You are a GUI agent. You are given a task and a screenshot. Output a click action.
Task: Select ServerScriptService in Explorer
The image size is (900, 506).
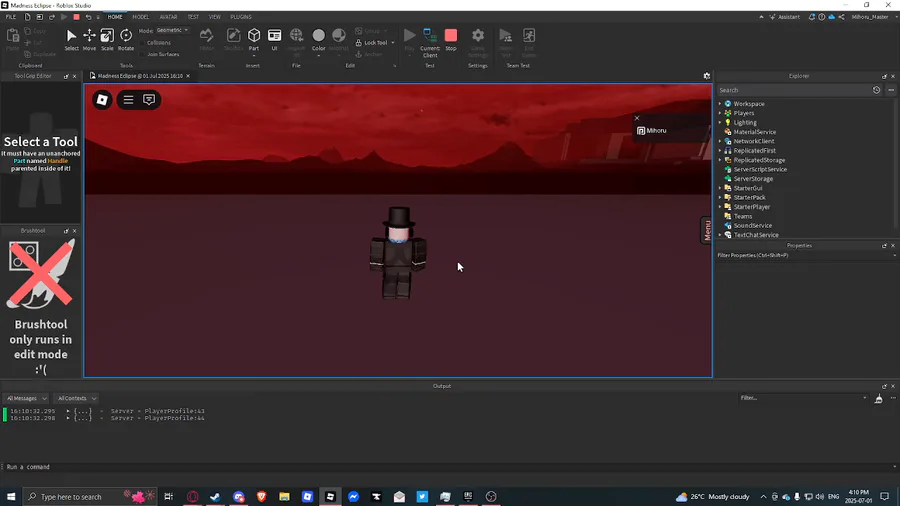point(760,169)
